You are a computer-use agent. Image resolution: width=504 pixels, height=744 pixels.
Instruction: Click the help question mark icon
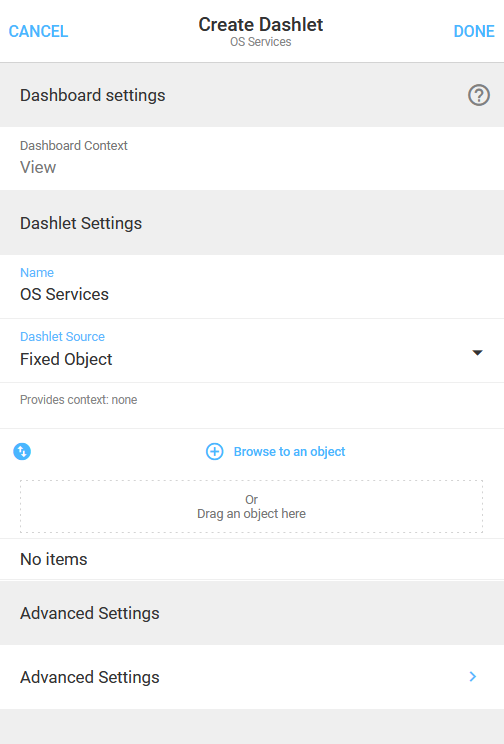pos(479,95)
